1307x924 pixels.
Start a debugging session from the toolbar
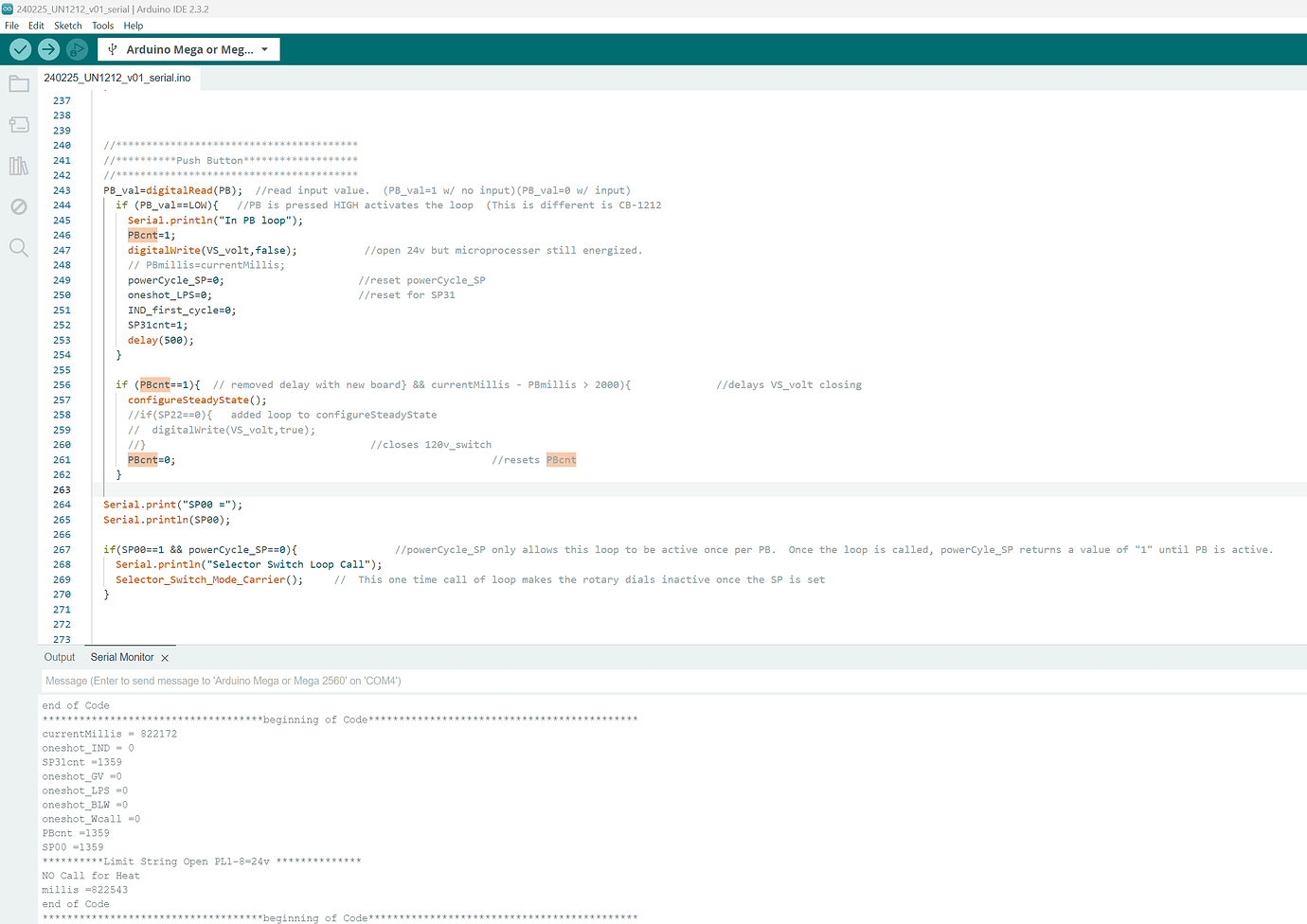pyautogui.click(x=76, y=48)
